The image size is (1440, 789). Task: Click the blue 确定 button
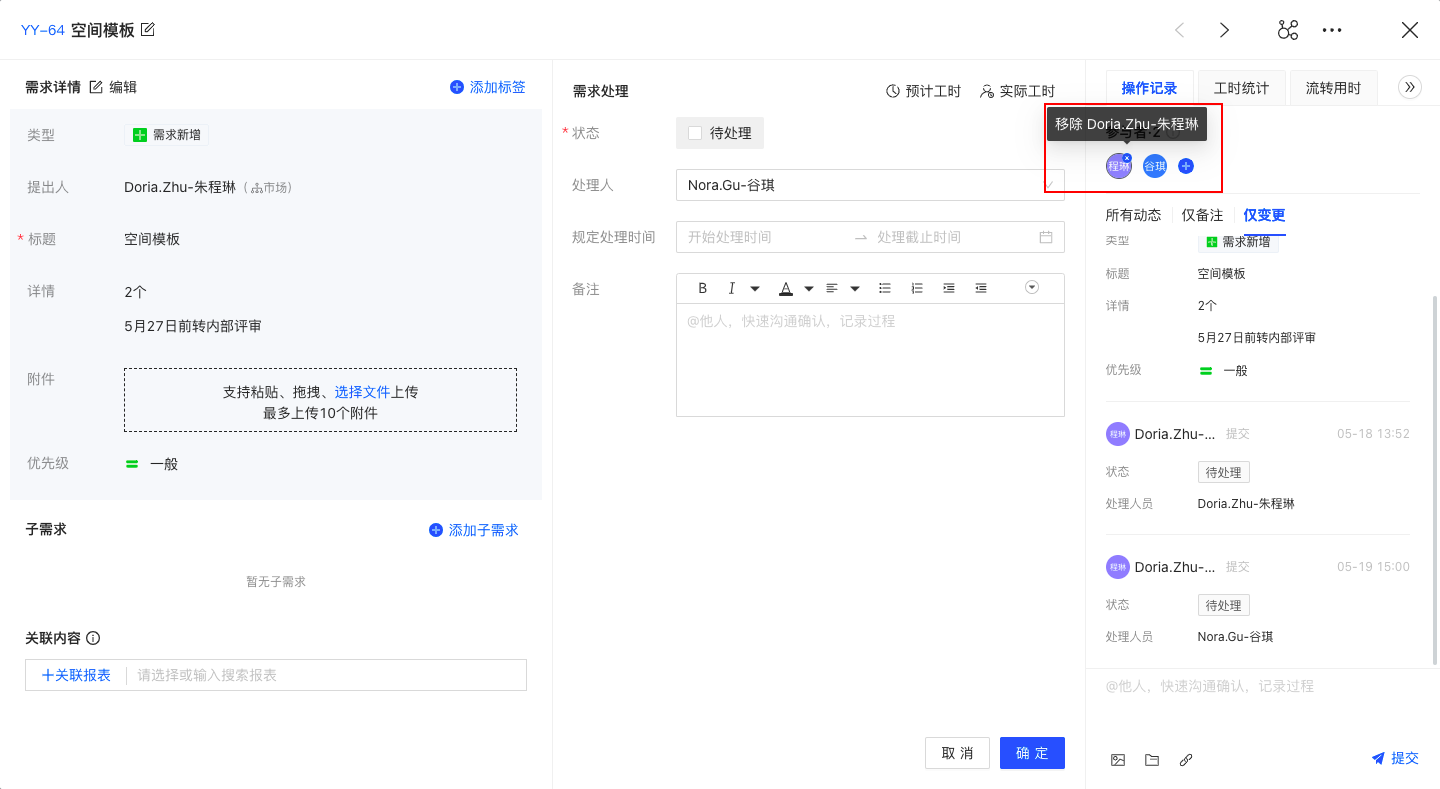point(1032,753)
